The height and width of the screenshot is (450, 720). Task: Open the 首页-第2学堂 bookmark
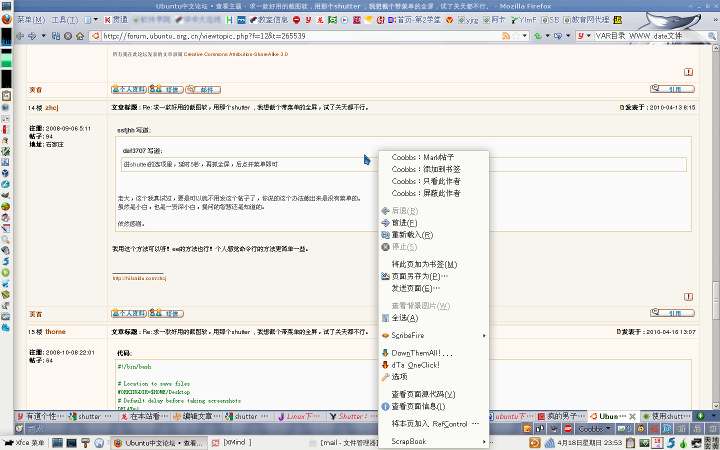[x=414, y=20]
